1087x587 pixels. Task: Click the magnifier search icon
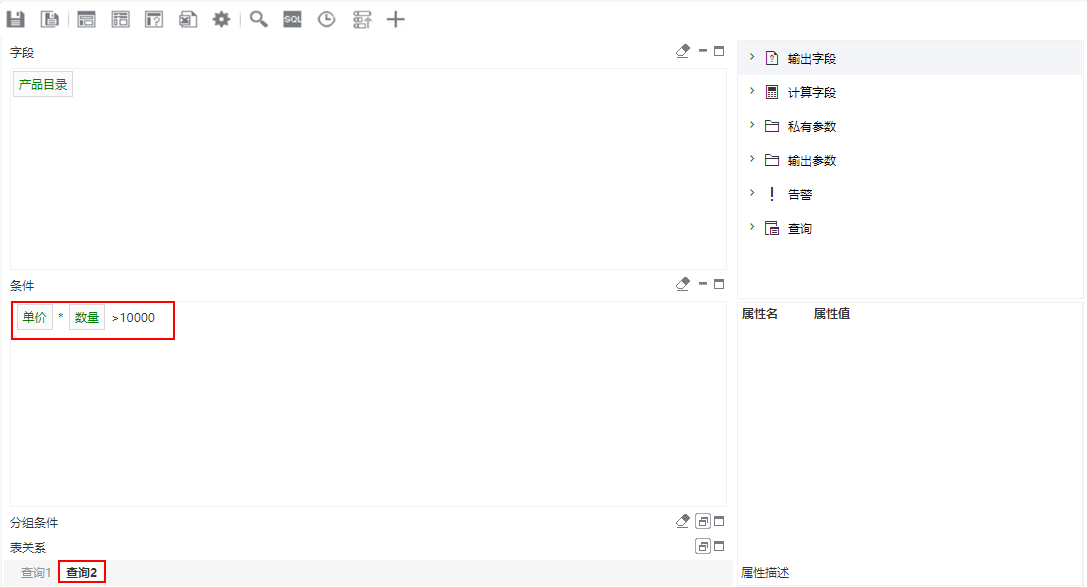pos(259,19)
